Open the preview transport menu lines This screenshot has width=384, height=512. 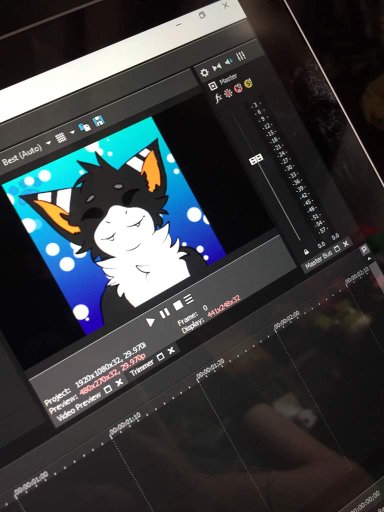coord(189,299)
